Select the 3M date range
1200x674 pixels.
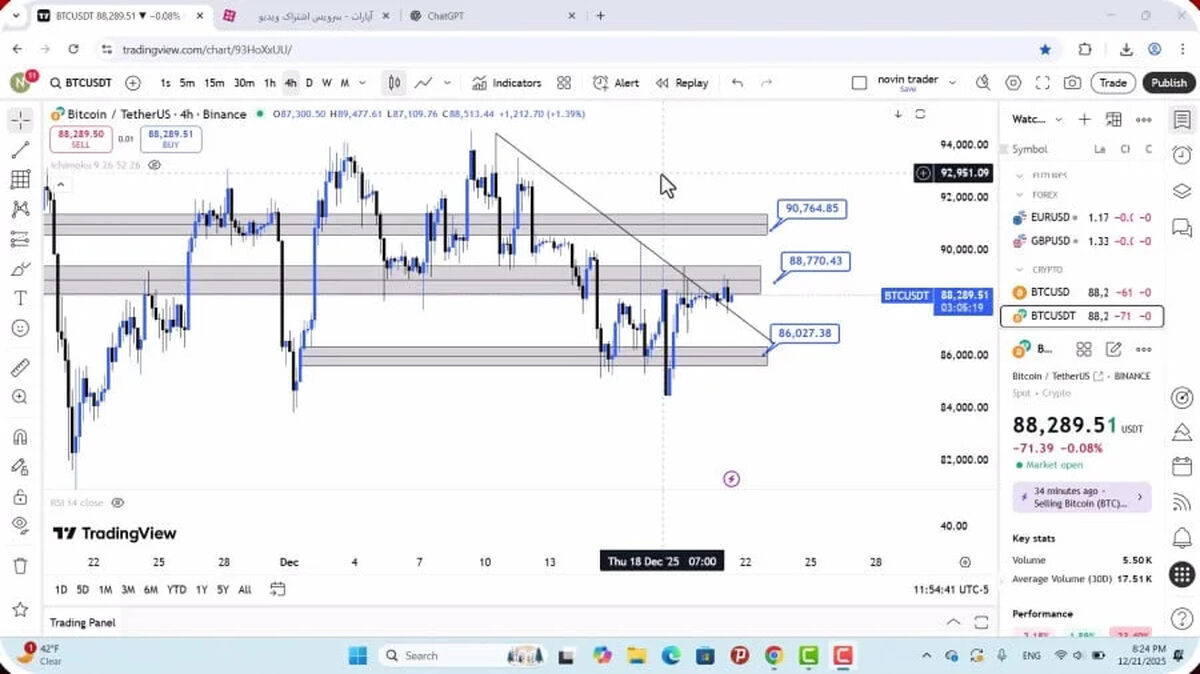[x=128, y=589]
